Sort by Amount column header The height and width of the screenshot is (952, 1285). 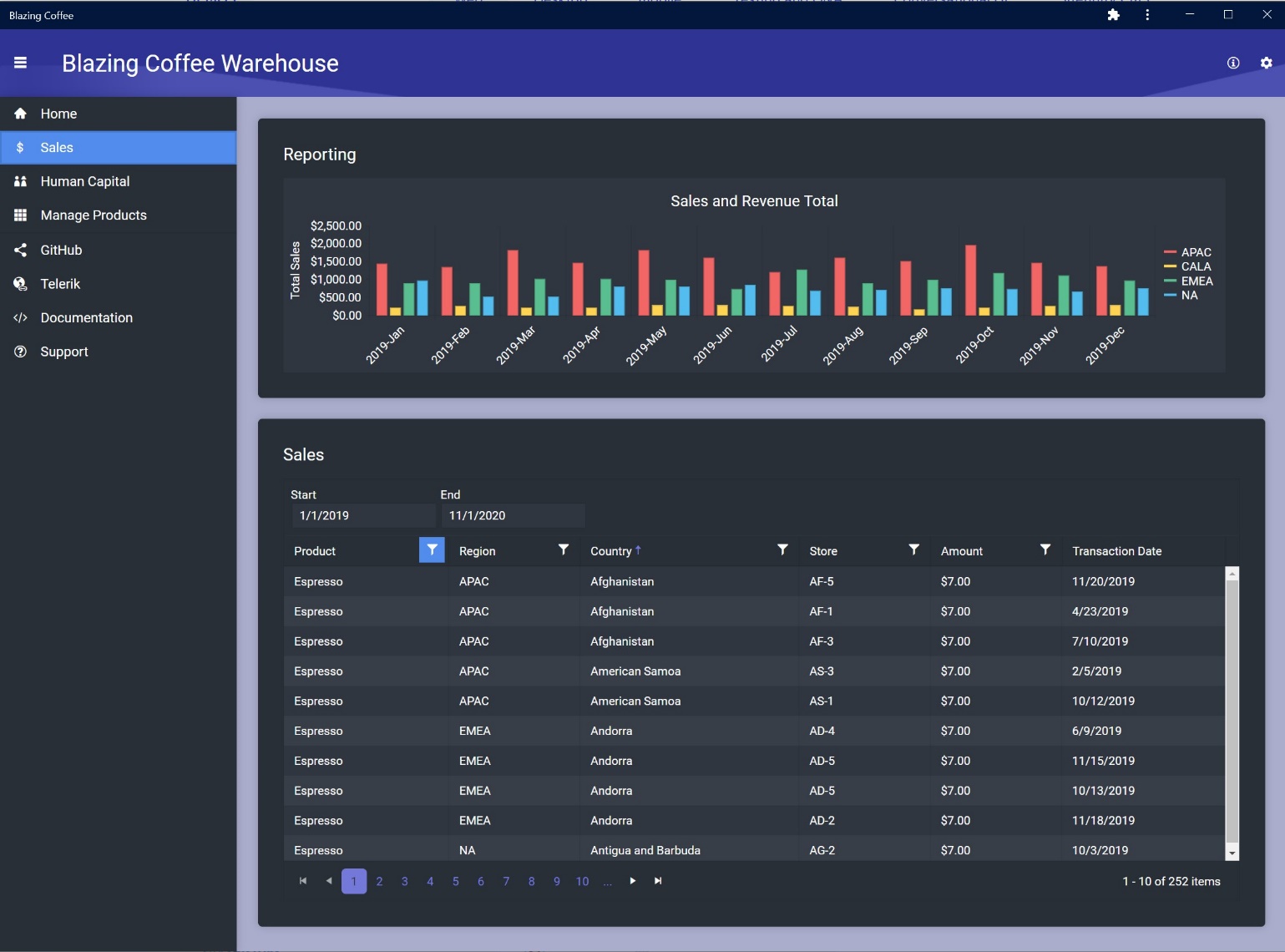tap(962, 551)
